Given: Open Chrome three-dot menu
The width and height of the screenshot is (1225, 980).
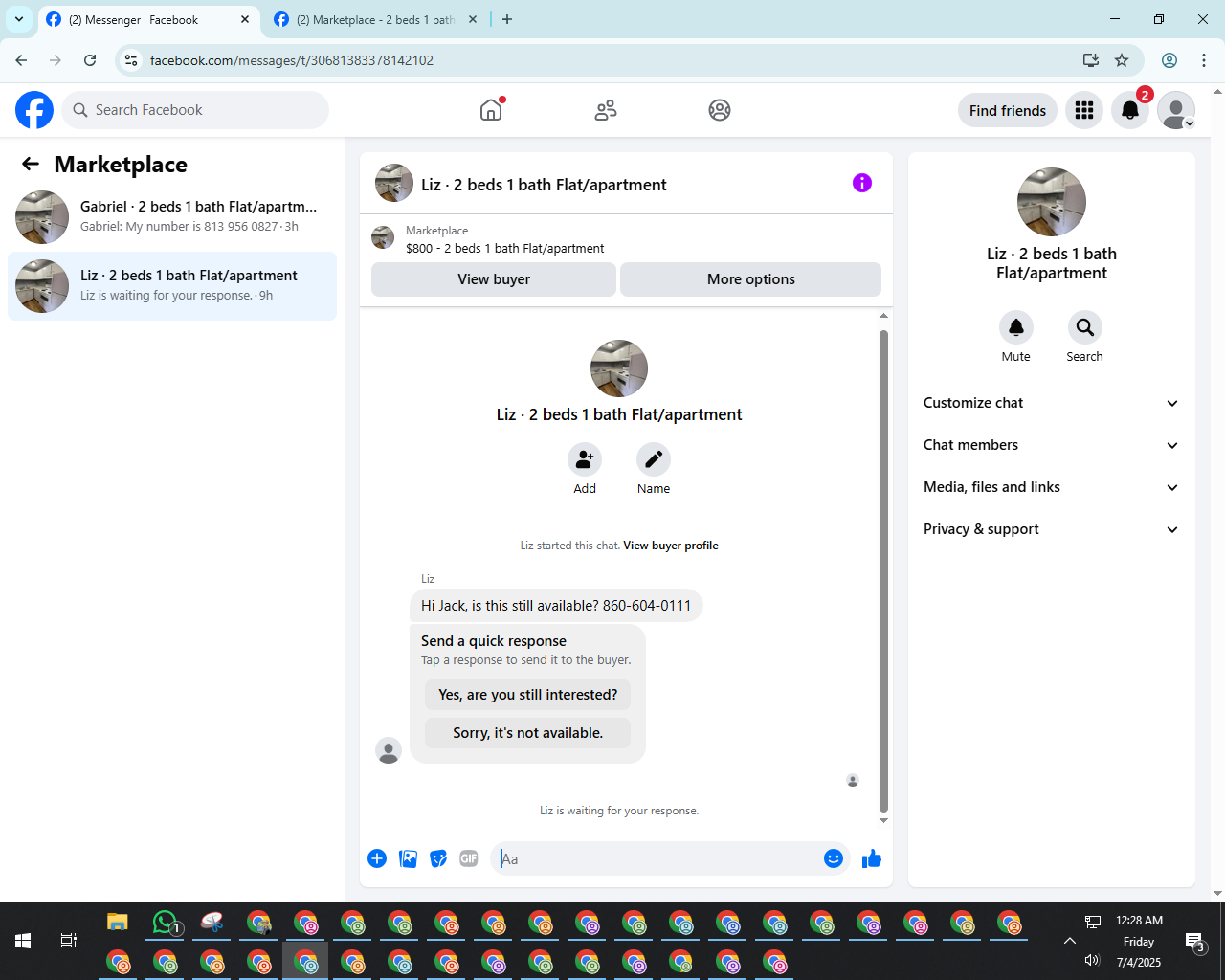Looking at the screenshot, I should (1204, 60).
